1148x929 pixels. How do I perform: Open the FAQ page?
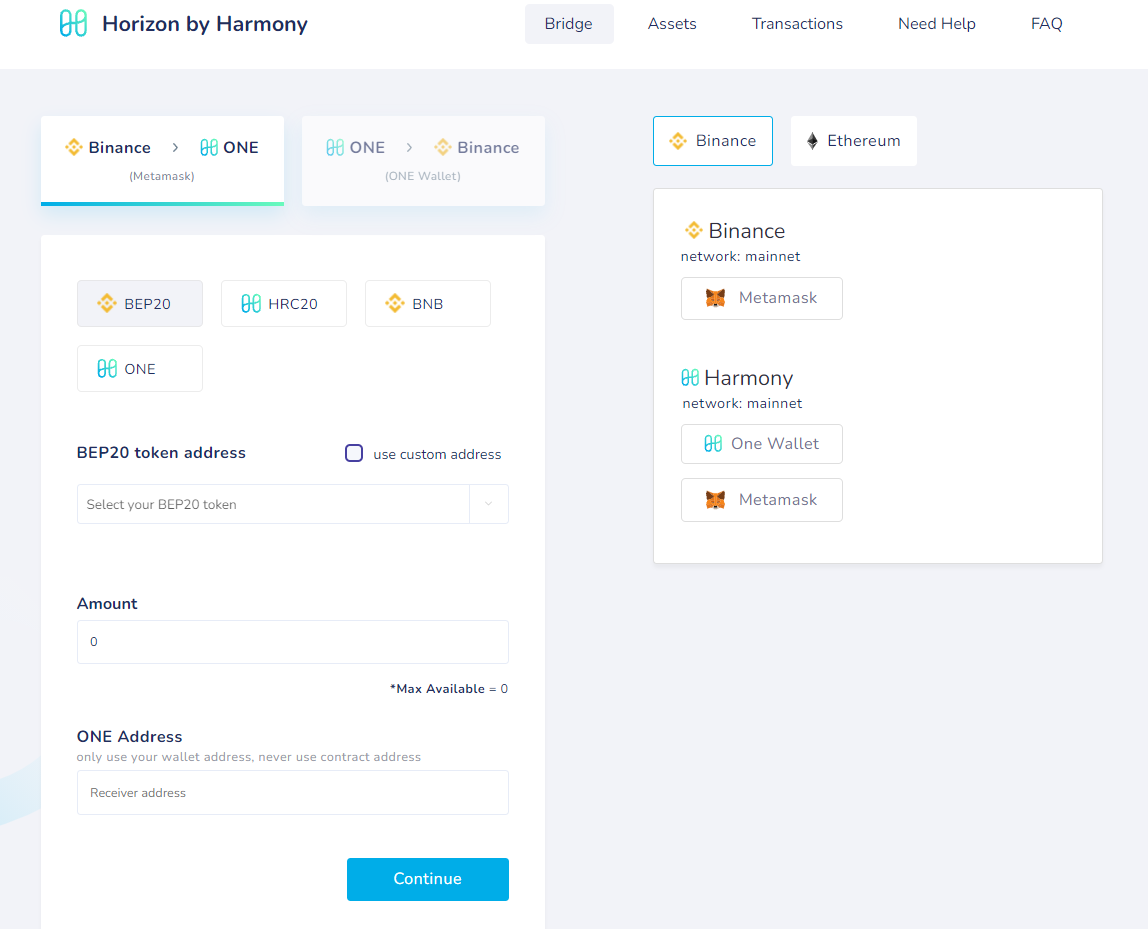[1046, 23]
